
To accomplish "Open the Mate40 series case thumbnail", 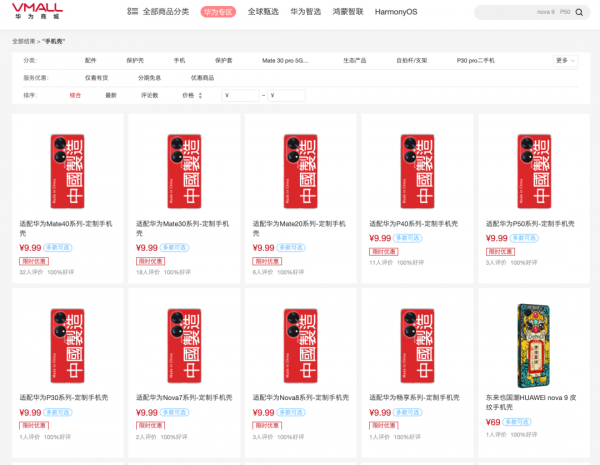I will (x=67, y=171).
